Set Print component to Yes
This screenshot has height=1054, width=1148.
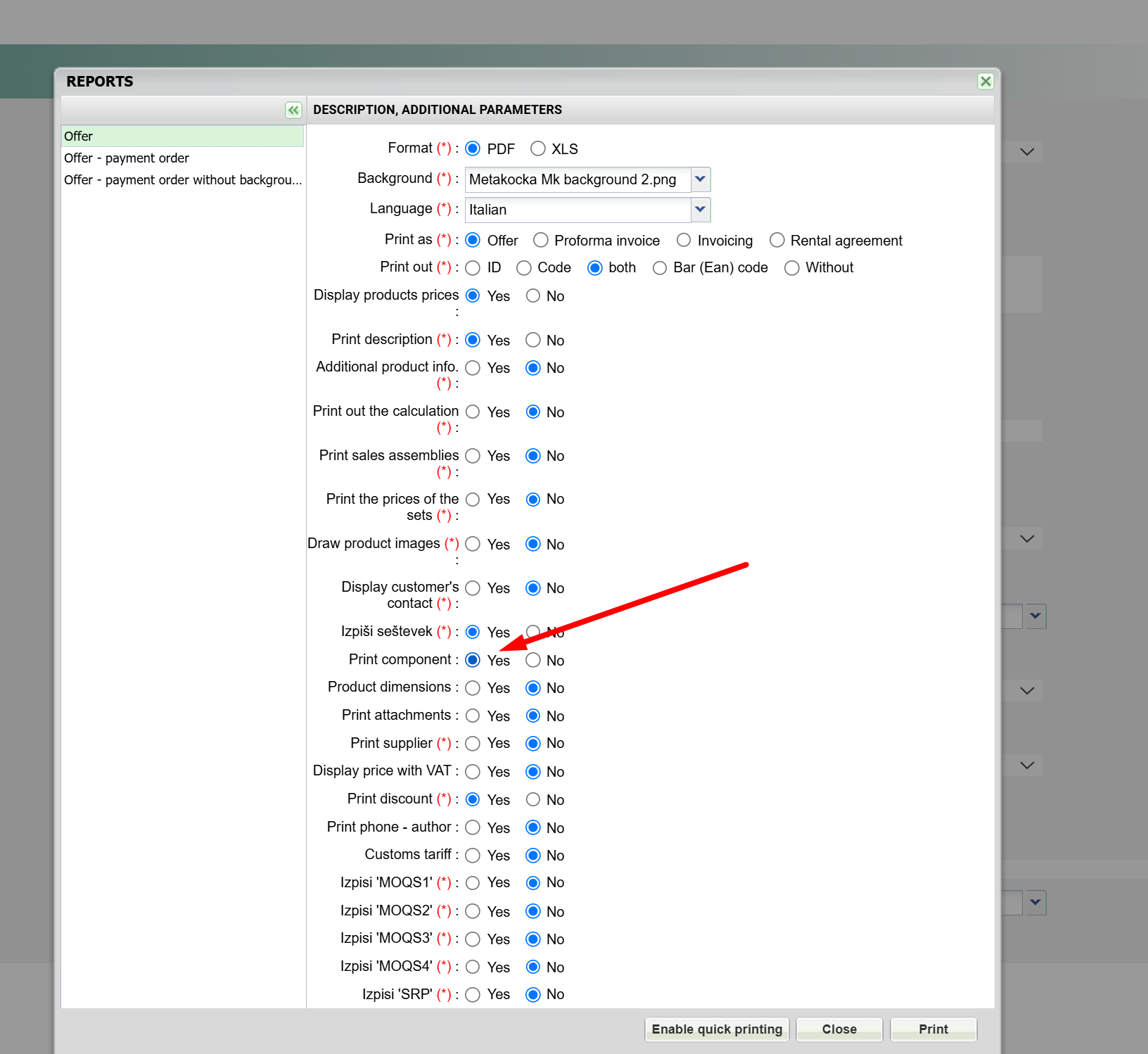point(473,660)
